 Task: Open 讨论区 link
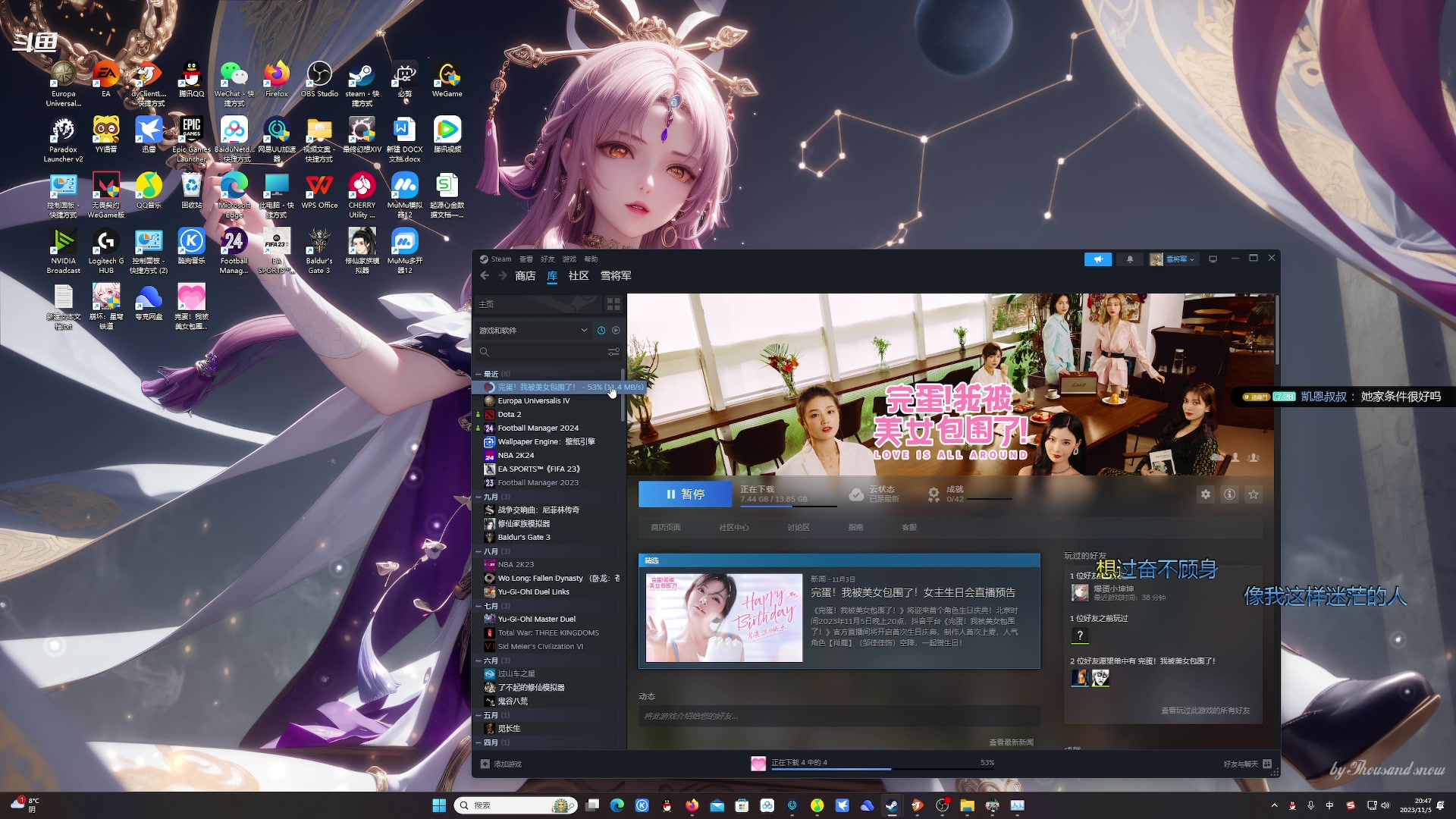(799, 528)
